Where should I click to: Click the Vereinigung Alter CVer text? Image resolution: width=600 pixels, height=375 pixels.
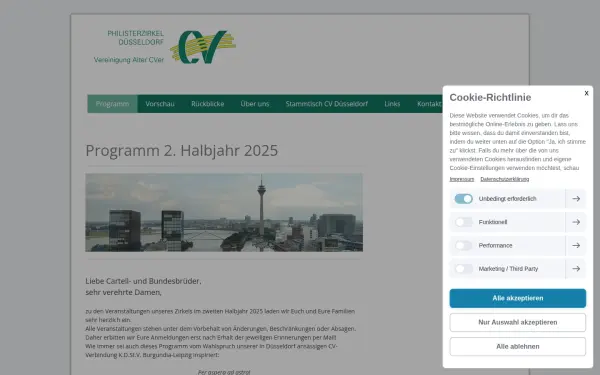[x=129, y=60]
